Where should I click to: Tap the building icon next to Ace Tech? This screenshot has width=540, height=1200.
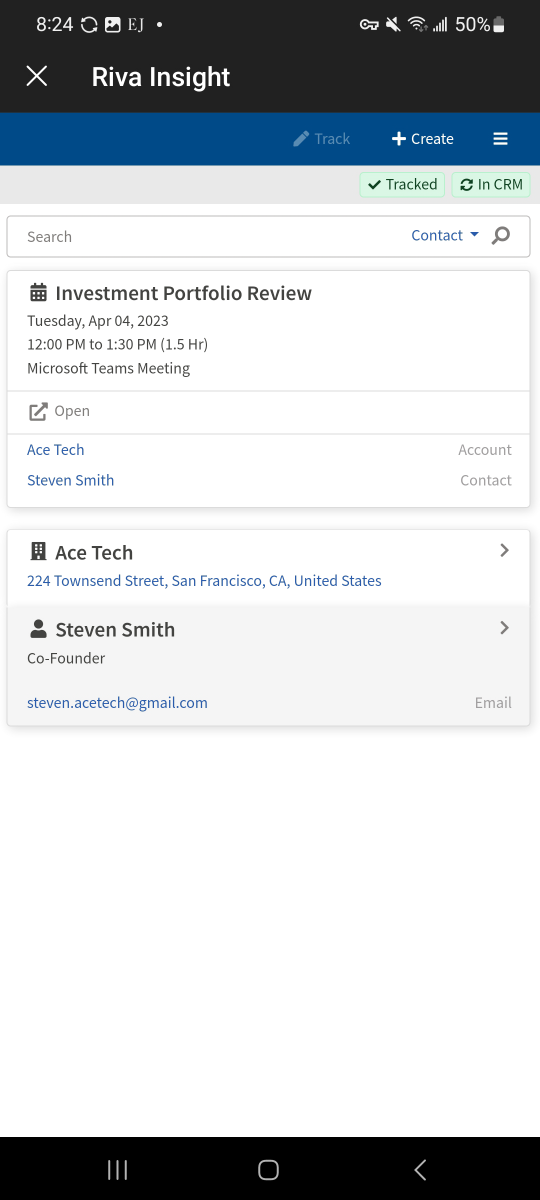[38, 552]
